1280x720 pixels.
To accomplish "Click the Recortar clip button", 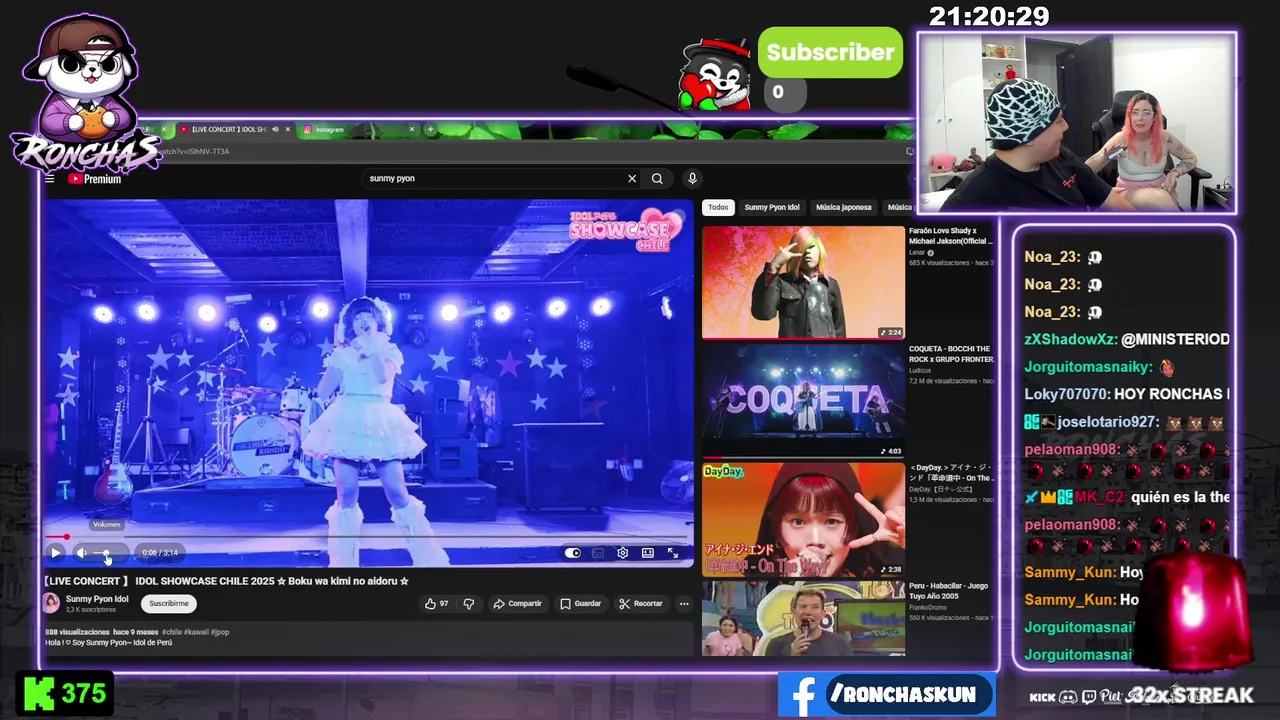I will pyautogui.click(x=641, y=603).
